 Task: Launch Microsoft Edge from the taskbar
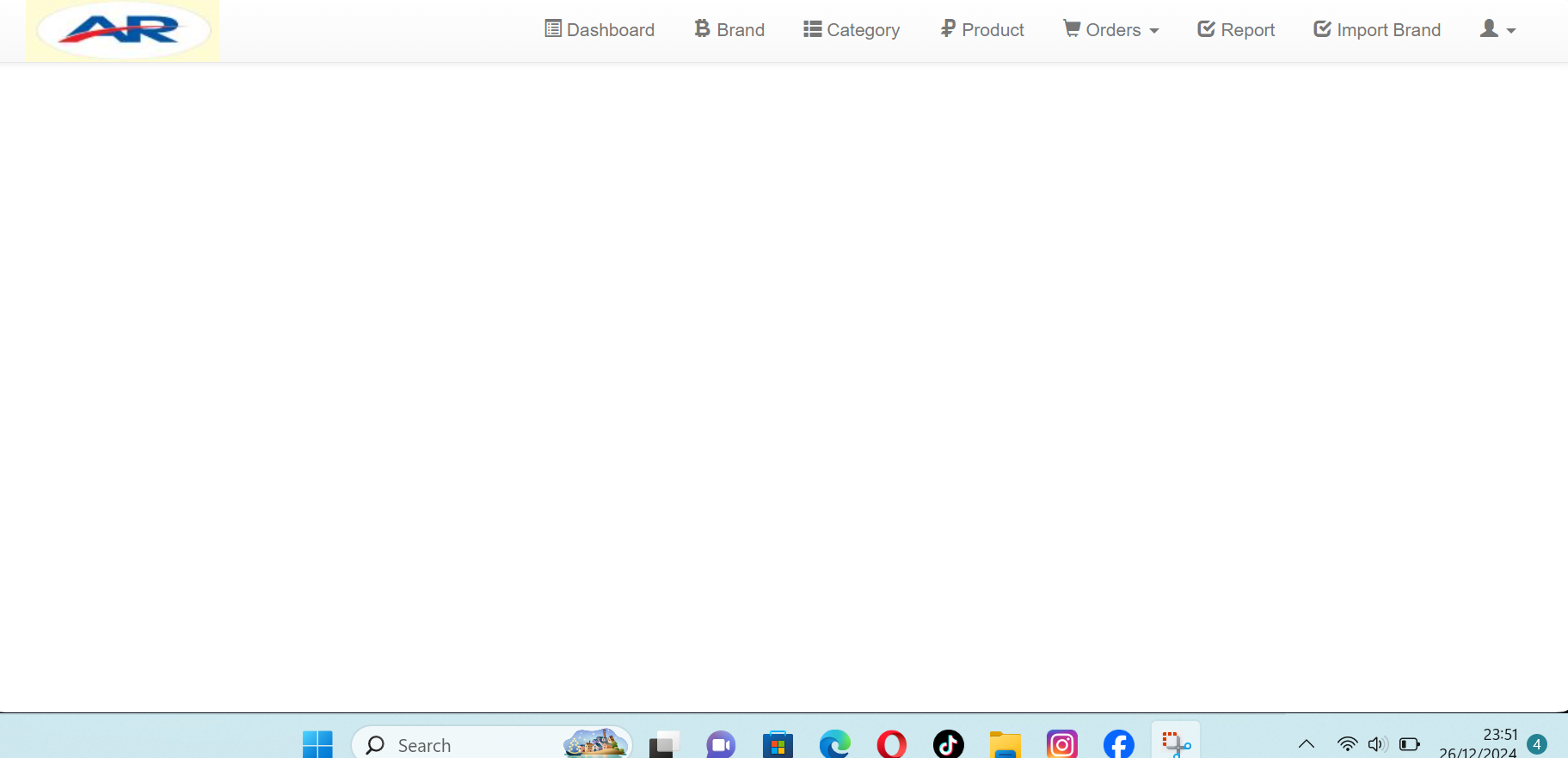[x=834, y=744]
